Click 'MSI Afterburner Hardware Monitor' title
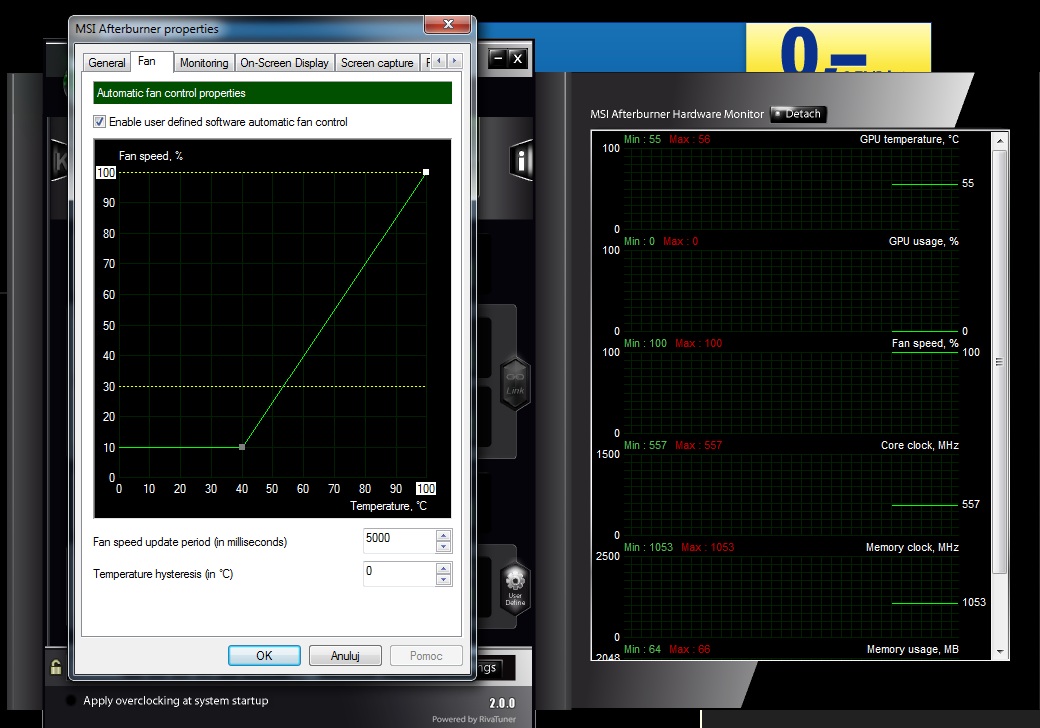This screenshot has height=728, width=1040. [x=677, y=114]
